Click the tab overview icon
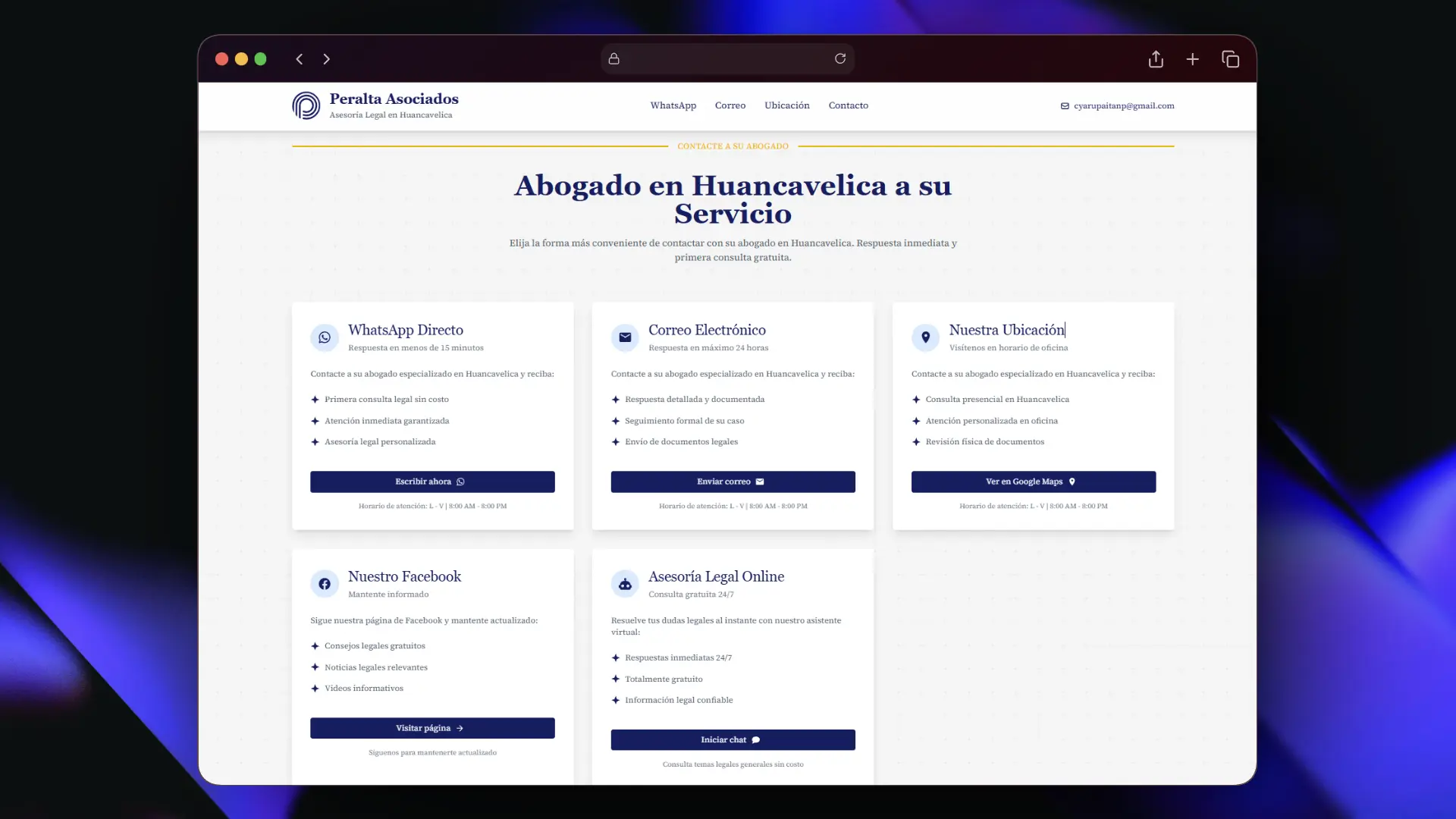Screen dimensions: 1456x819 (1230, 58)
